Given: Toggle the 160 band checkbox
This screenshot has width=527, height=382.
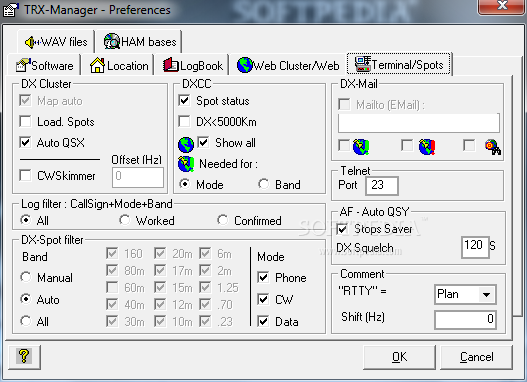Looking at the screenshot, I should [112, 253].
